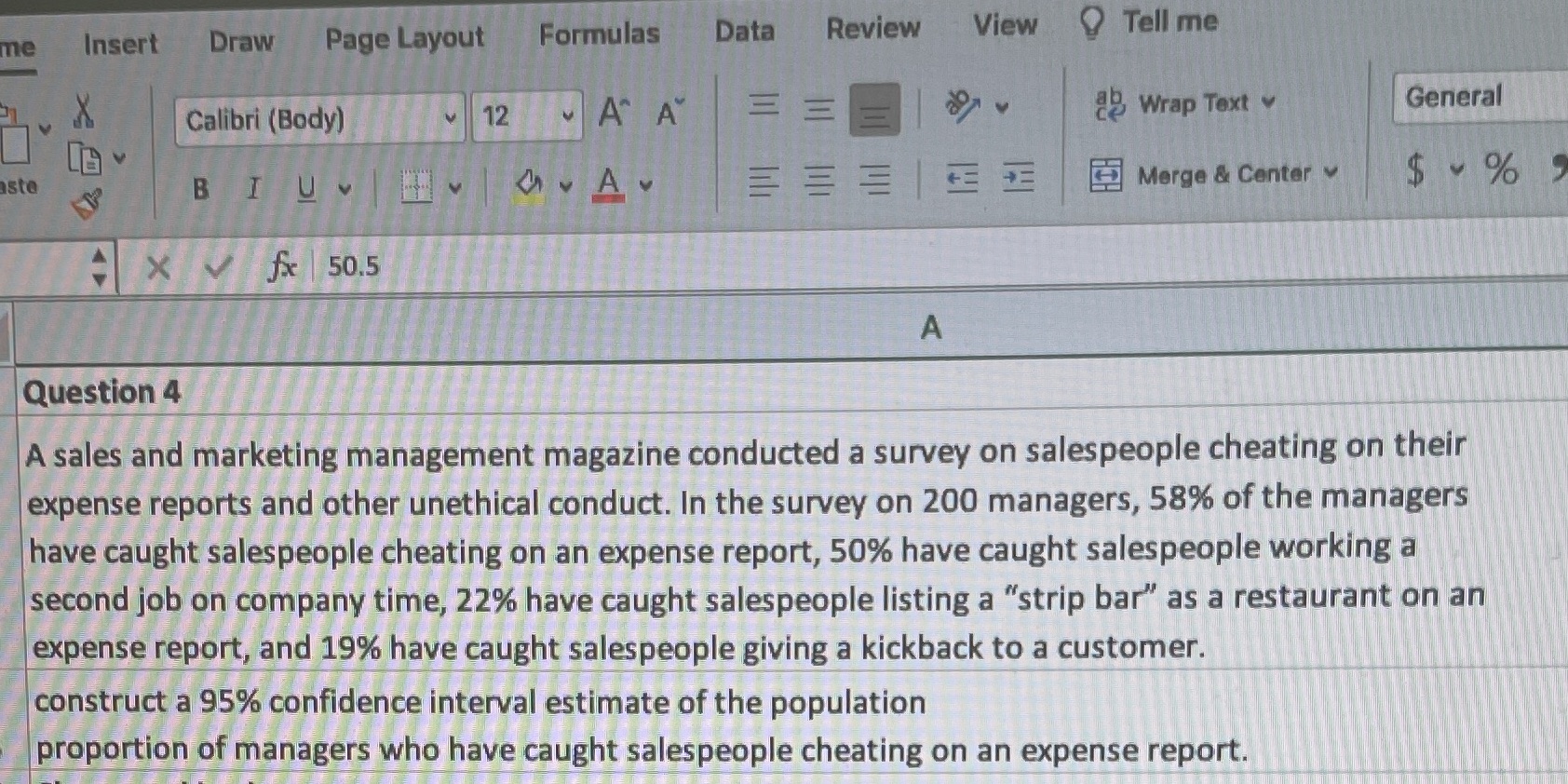This screenshot has width=1568, height=784.
Task: Open the Review tab
Action: pyautogui.click(x=872, y=28)
